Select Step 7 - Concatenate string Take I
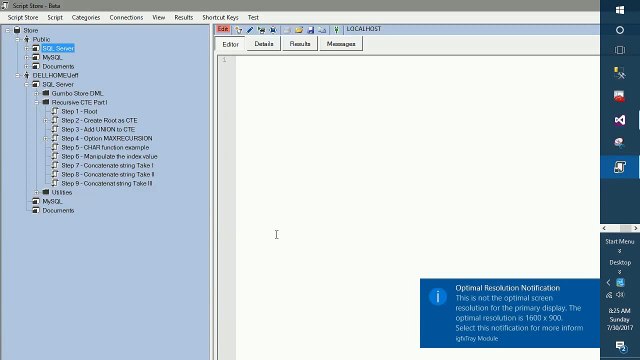This screenshot has height=360, width=640. 107,165
